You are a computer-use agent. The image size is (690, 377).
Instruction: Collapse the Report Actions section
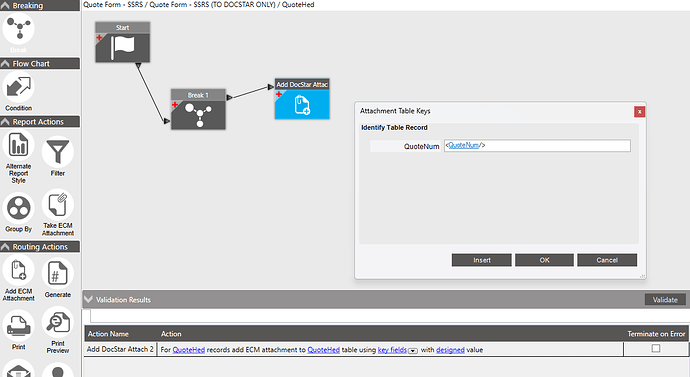point(5,122)
